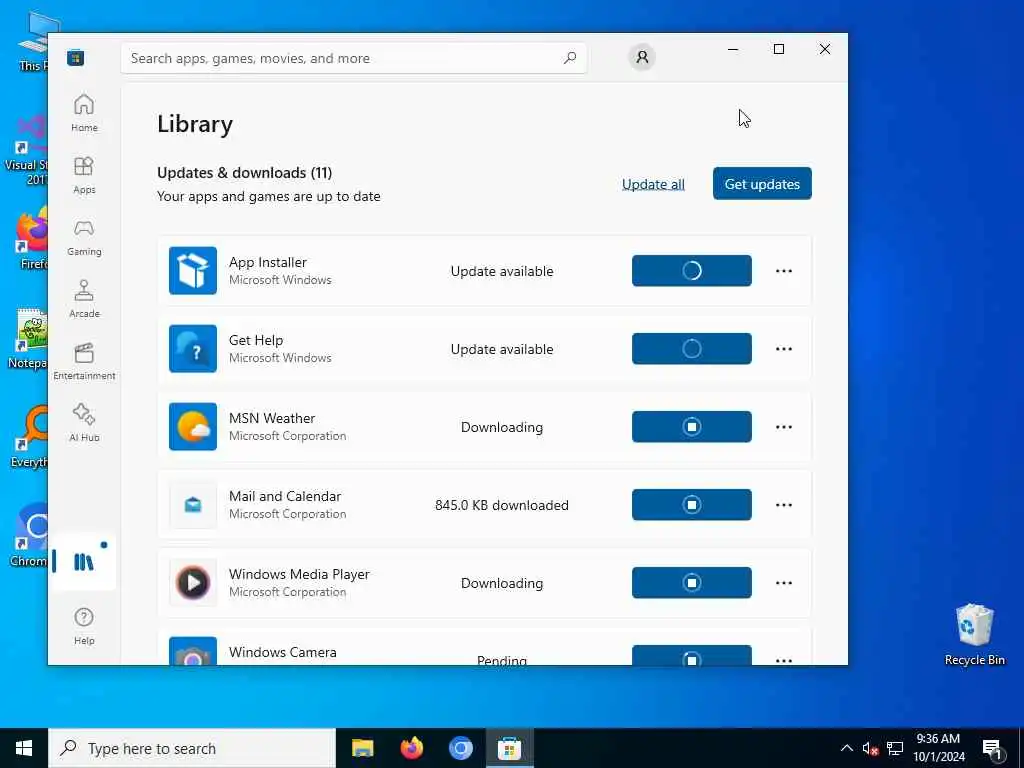This screenshot has height=768, width=1024.
Task: Click the Get Help update progress button
Action: [x=692, y=349]
